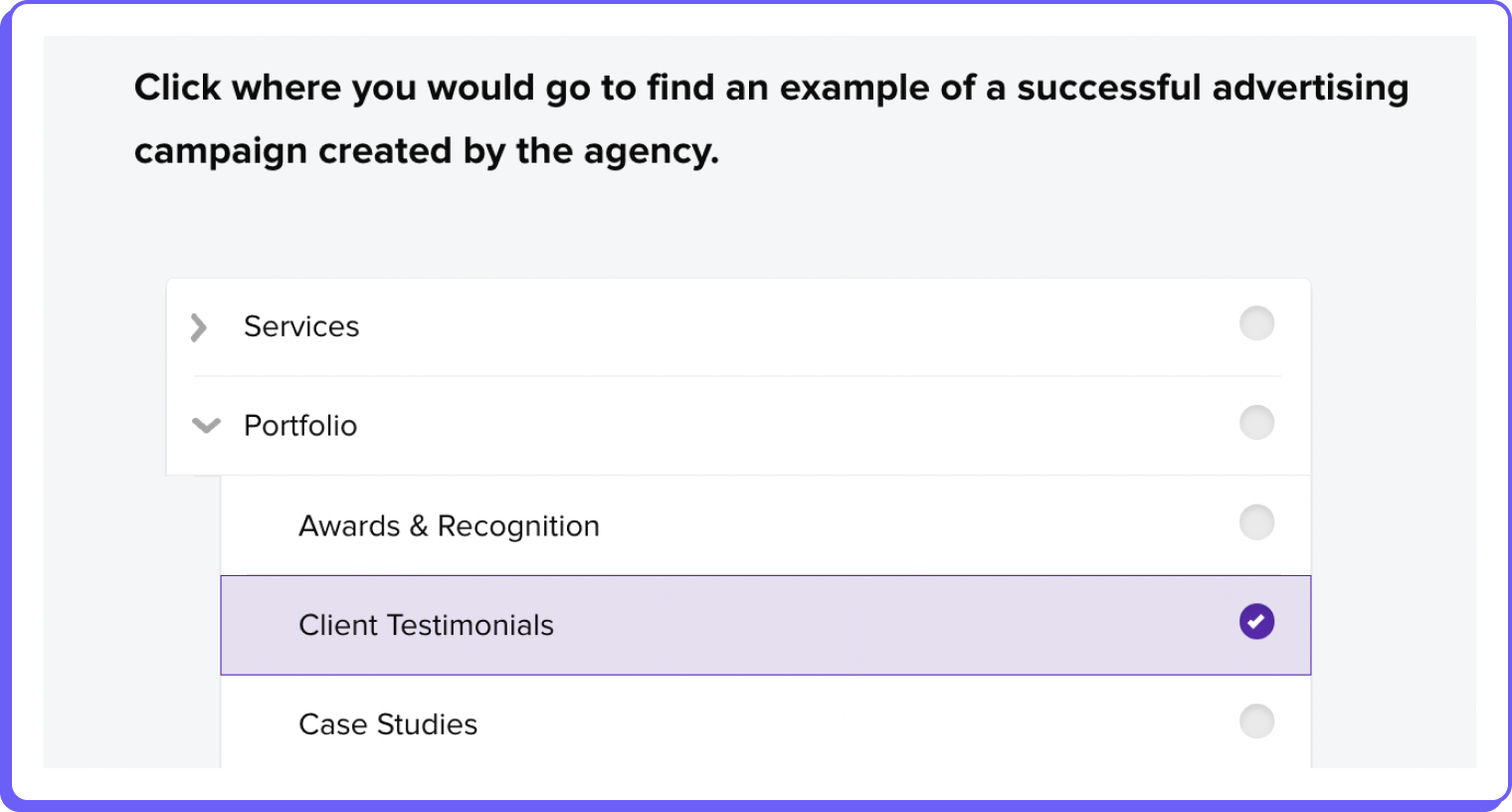
Task: Click the word 'Recognition' in the Portfolio submenu
Action: 518,526
